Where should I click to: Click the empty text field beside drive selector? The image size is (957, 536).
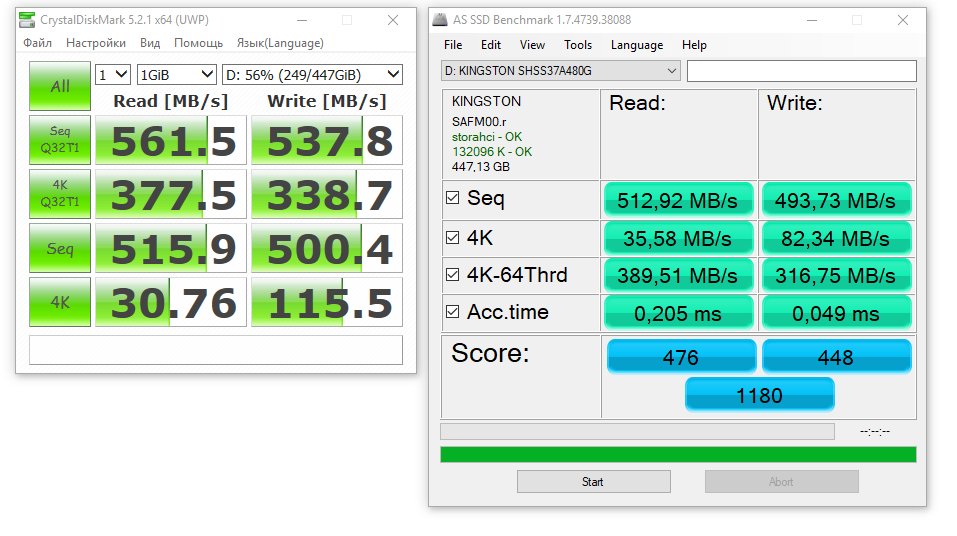click(801, 71)
